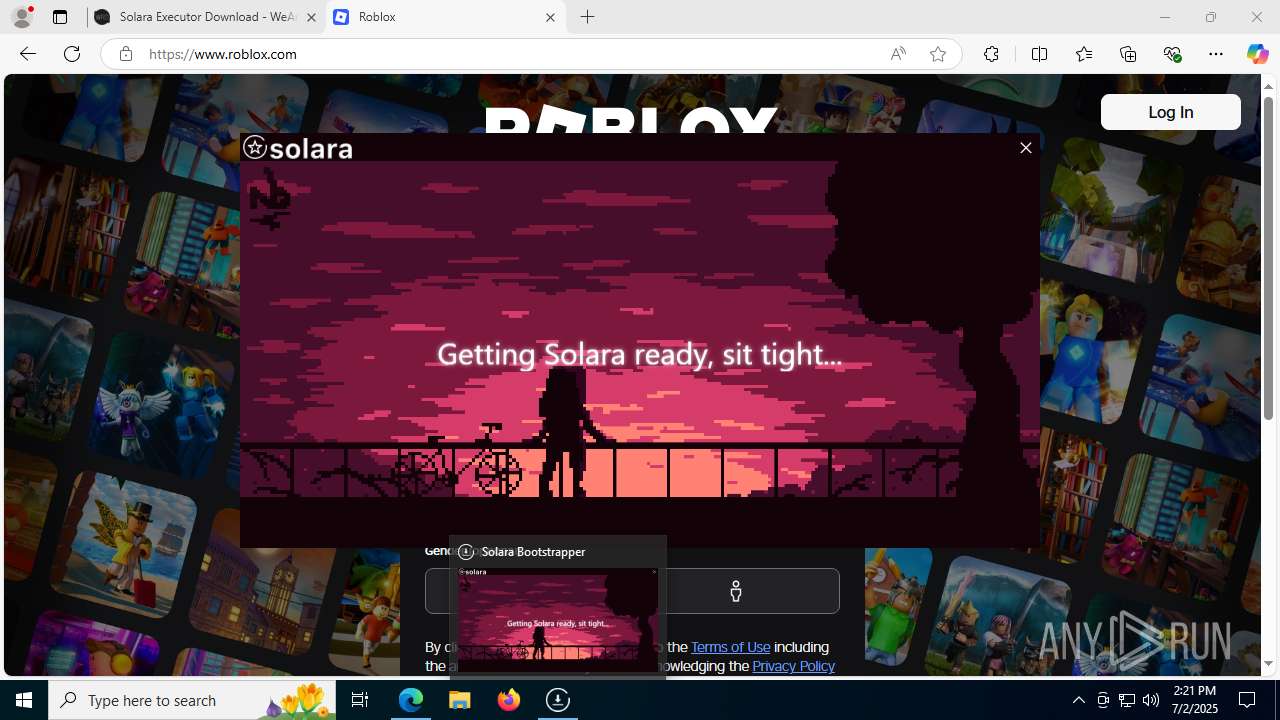Screen dimensions: 1280x720
Task: Add this page to favorites star
Action: pyautogui.click(x=938, y=54)
